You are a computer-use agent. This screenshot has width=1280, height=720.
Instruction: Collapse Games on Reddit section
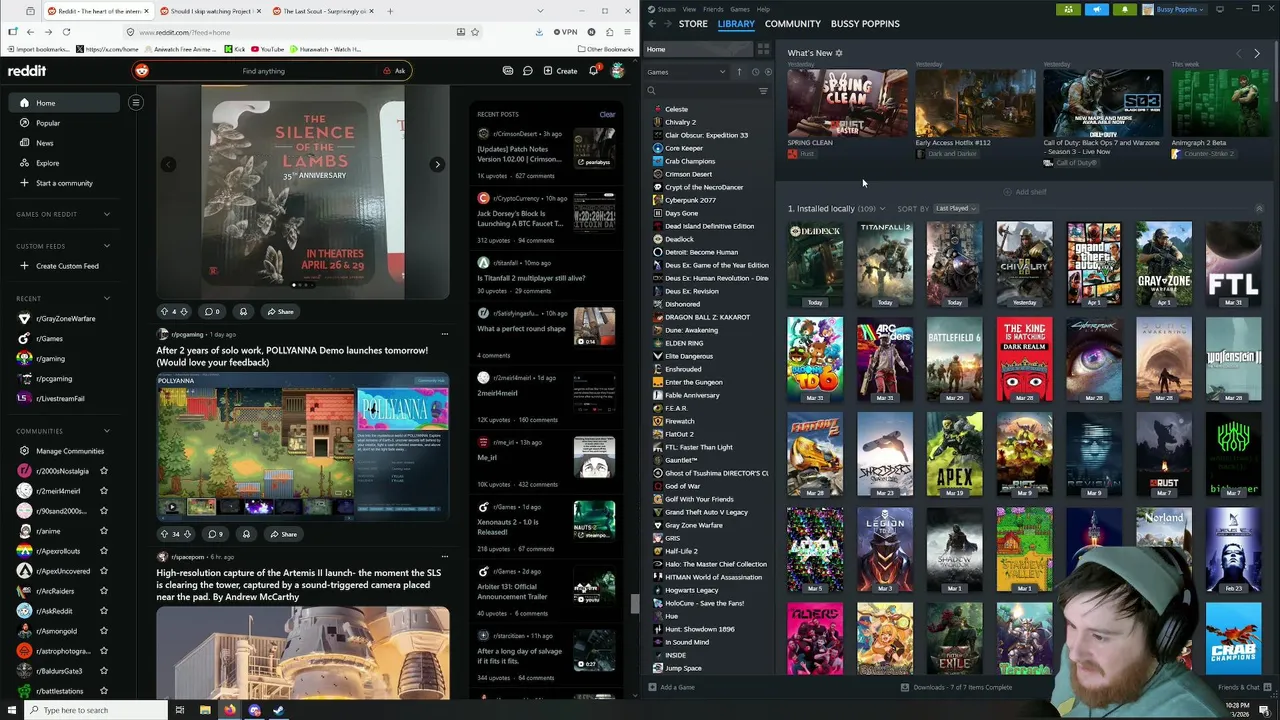pyautogui.click(x=107, y=214)
